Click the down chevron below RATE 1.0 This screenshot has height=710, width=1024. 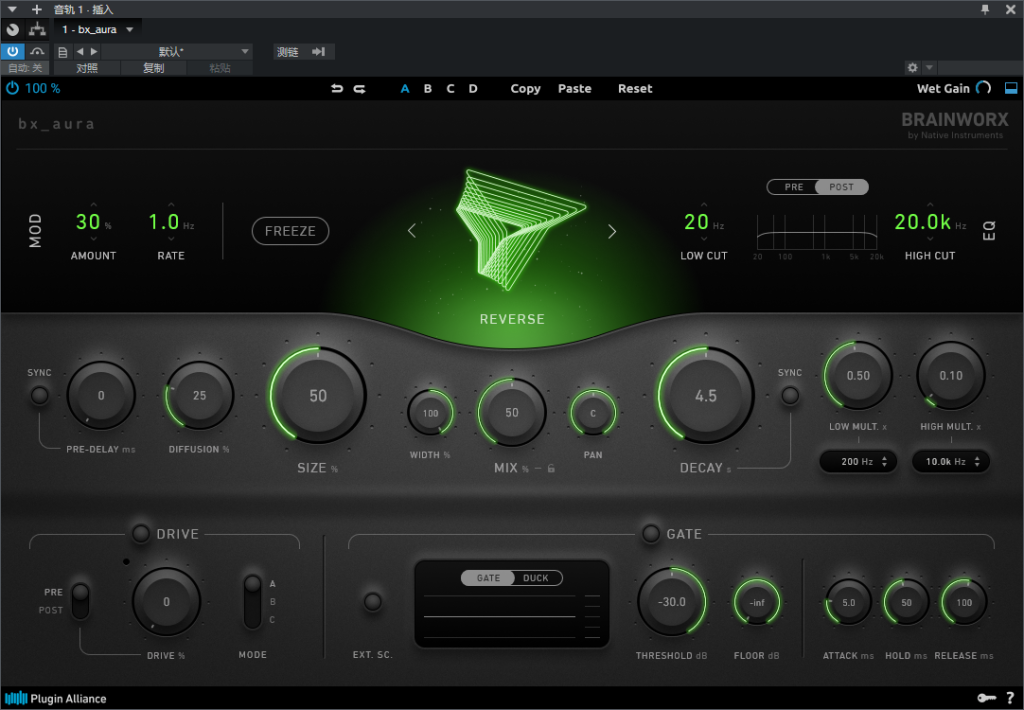(171, 239)
